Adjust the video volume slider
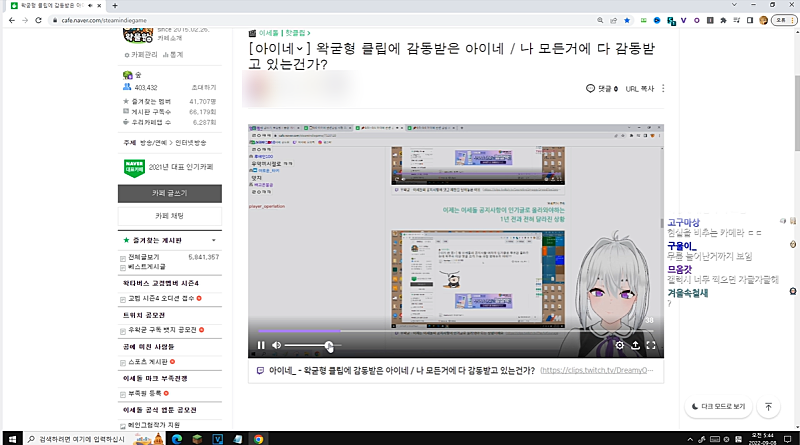 pos(312,345)
